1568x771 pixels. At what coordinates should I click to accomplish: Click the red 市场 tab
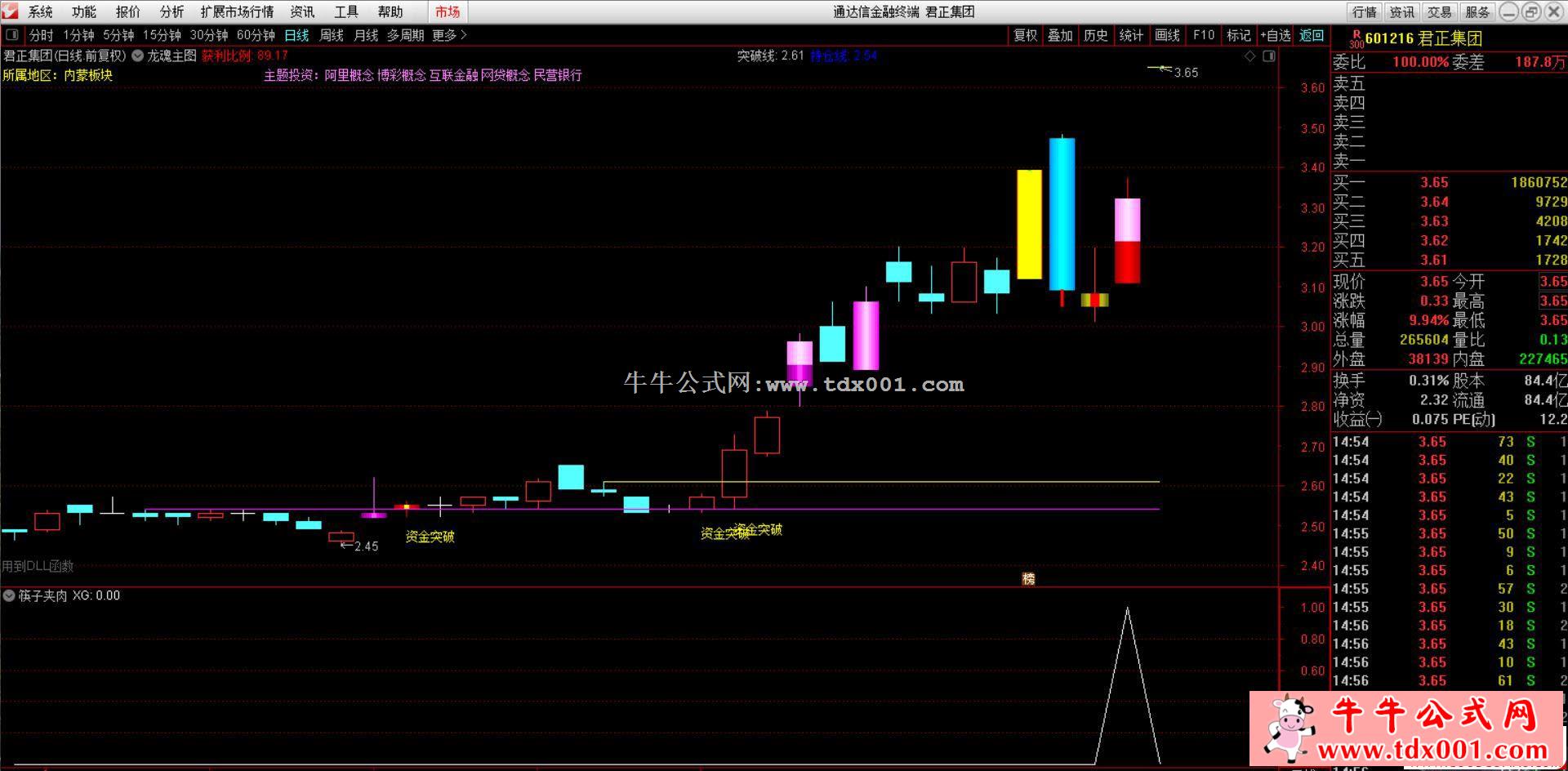(x=448, y=11)
